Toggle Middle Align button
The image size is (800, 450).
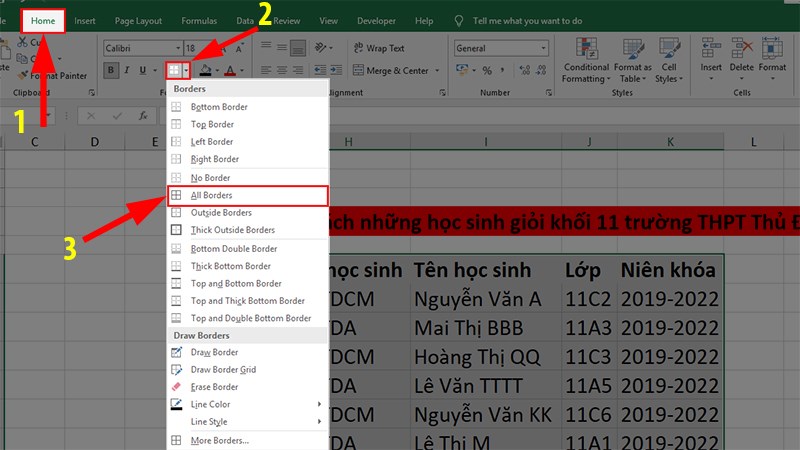click(x=282, y=47)
